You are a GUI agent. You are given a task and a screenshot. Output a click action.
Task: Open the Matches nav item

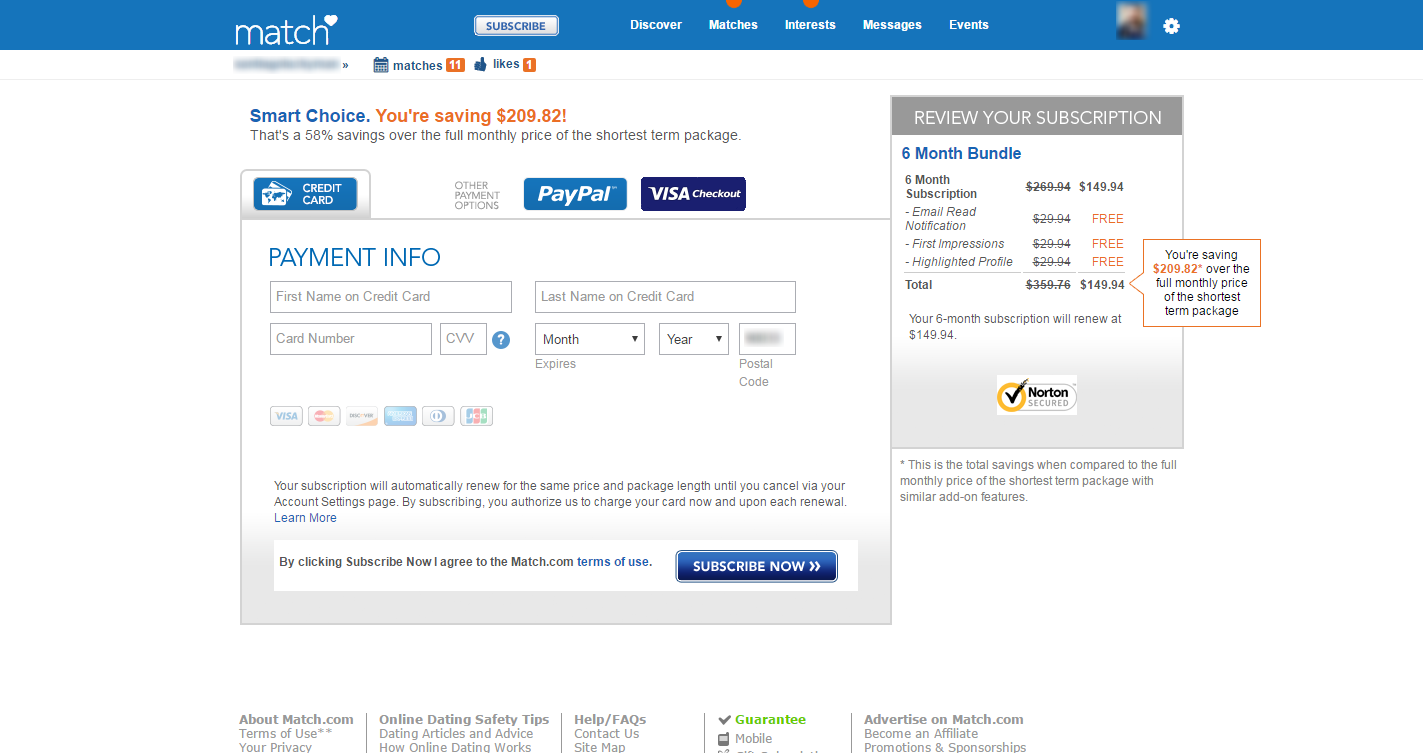coord(733,25)
